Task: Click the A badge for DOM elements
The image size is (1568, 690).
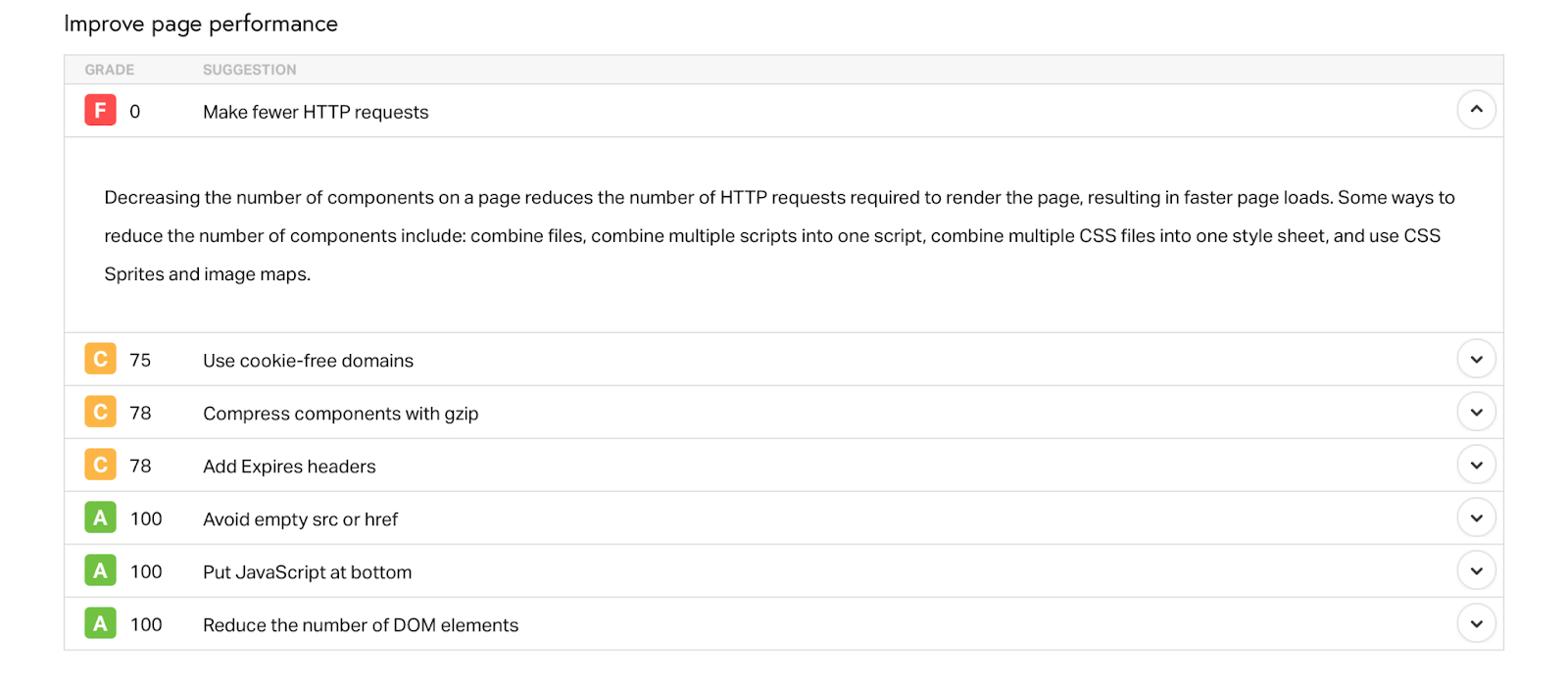Action: (x=100, y=623)
